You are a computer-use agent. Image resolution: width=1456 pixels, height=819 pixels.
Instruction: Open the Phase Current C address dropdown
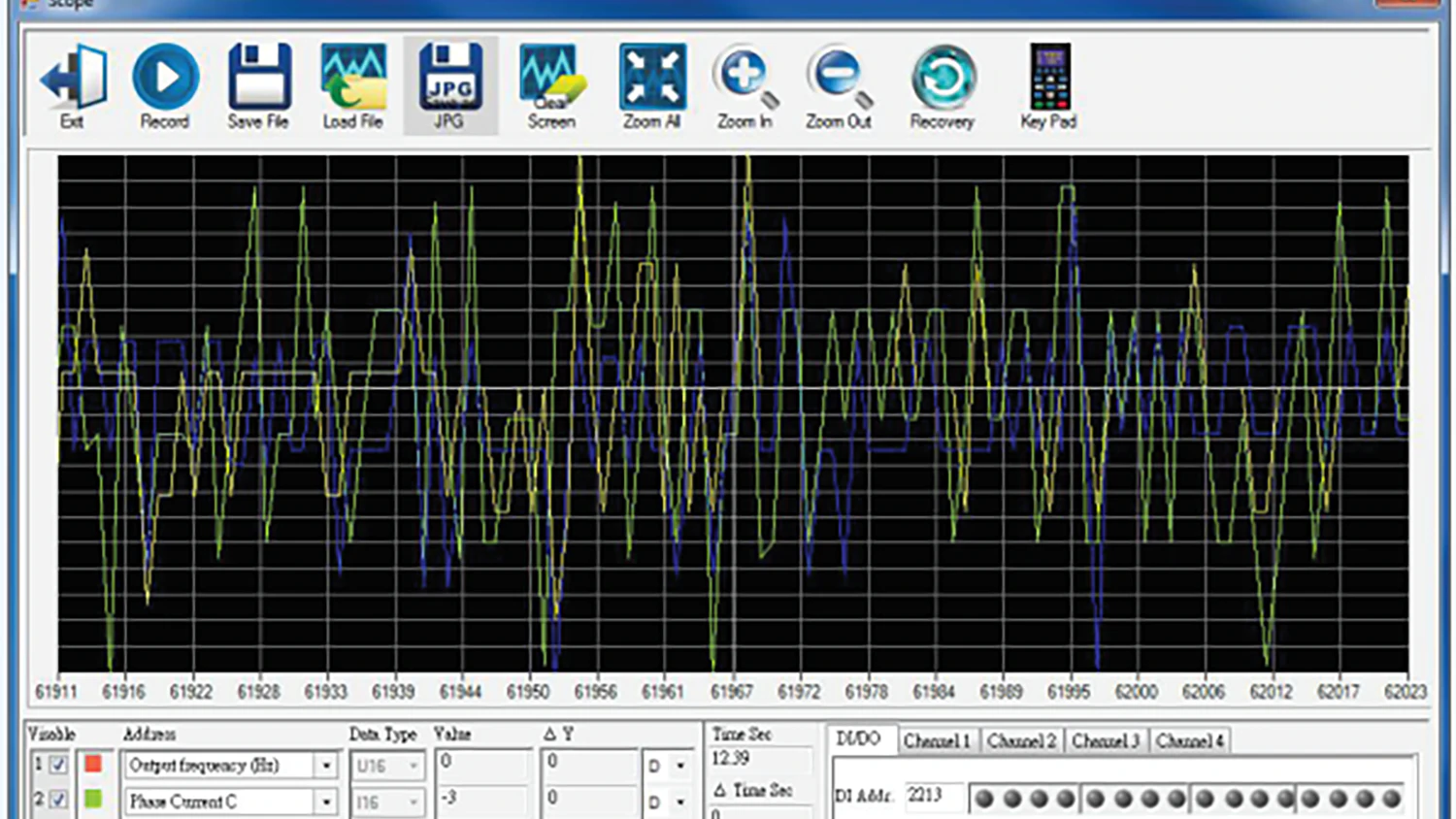tap(326, 803)
